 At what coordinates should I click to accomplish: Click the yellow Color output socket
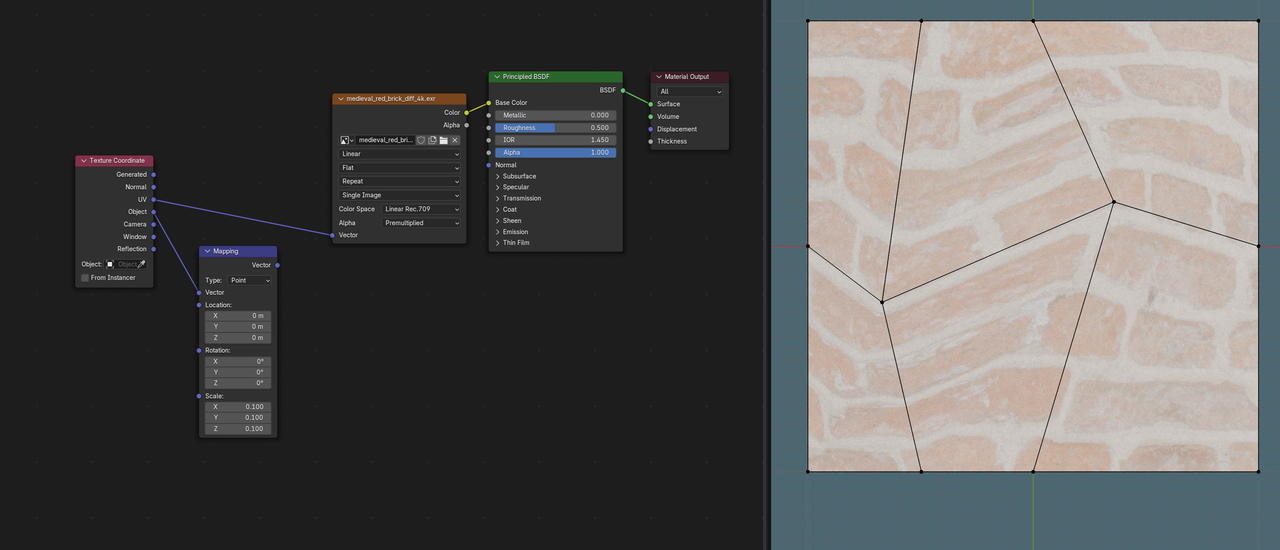click(466, 113)
